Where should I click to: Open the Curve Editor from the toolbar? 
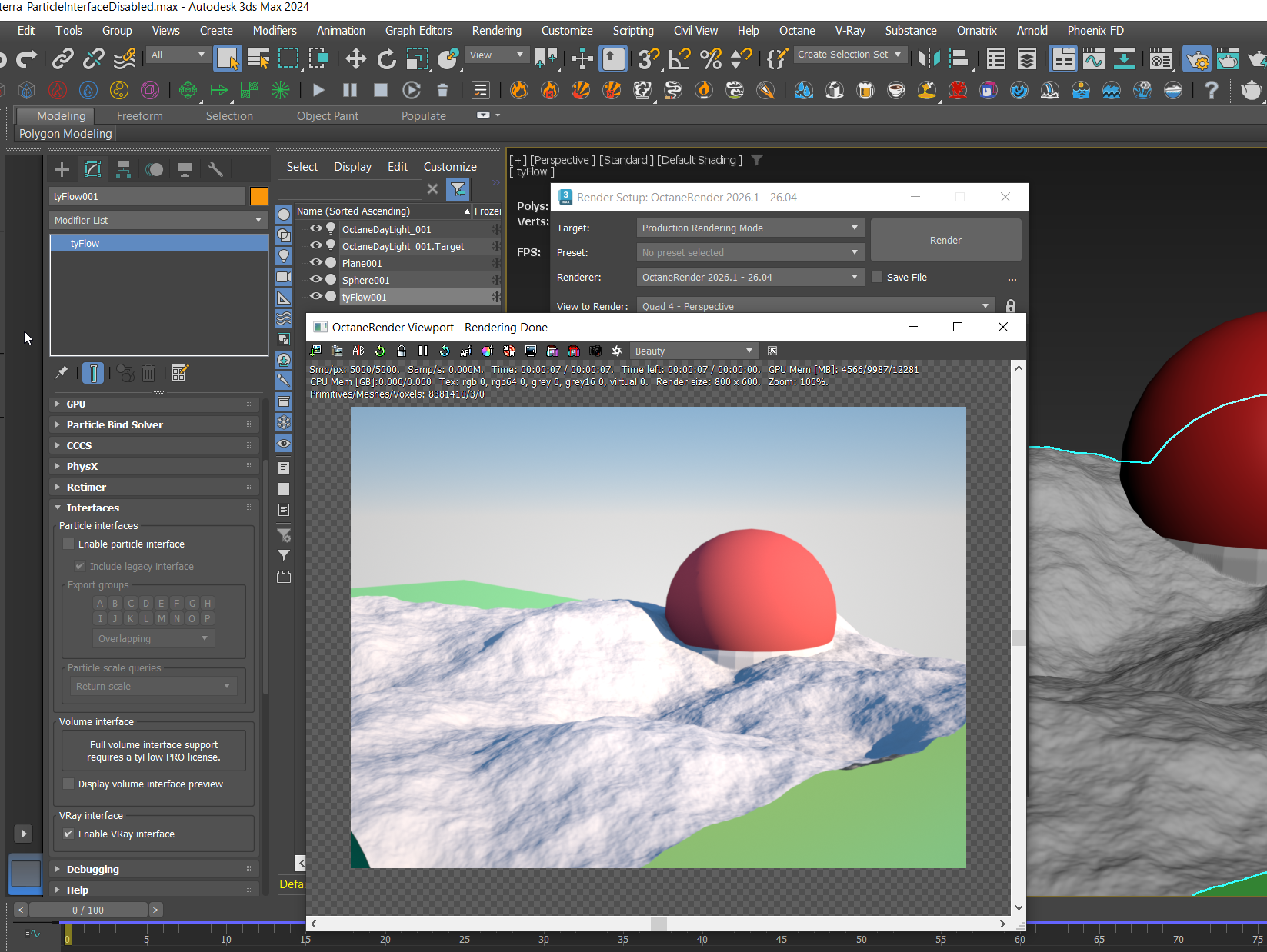coord(1093,58)
